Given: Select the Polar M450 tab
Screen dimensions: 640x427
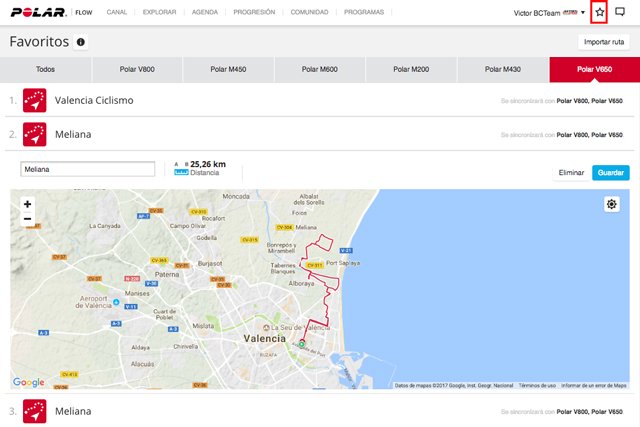Looking at the screenshot, I should click(229, 69).
